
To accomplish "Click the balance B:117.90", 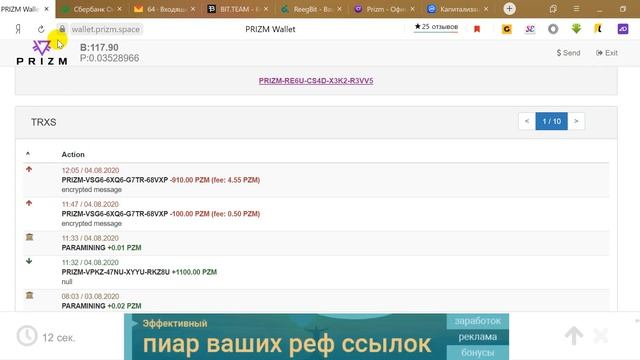I will 99,48.
